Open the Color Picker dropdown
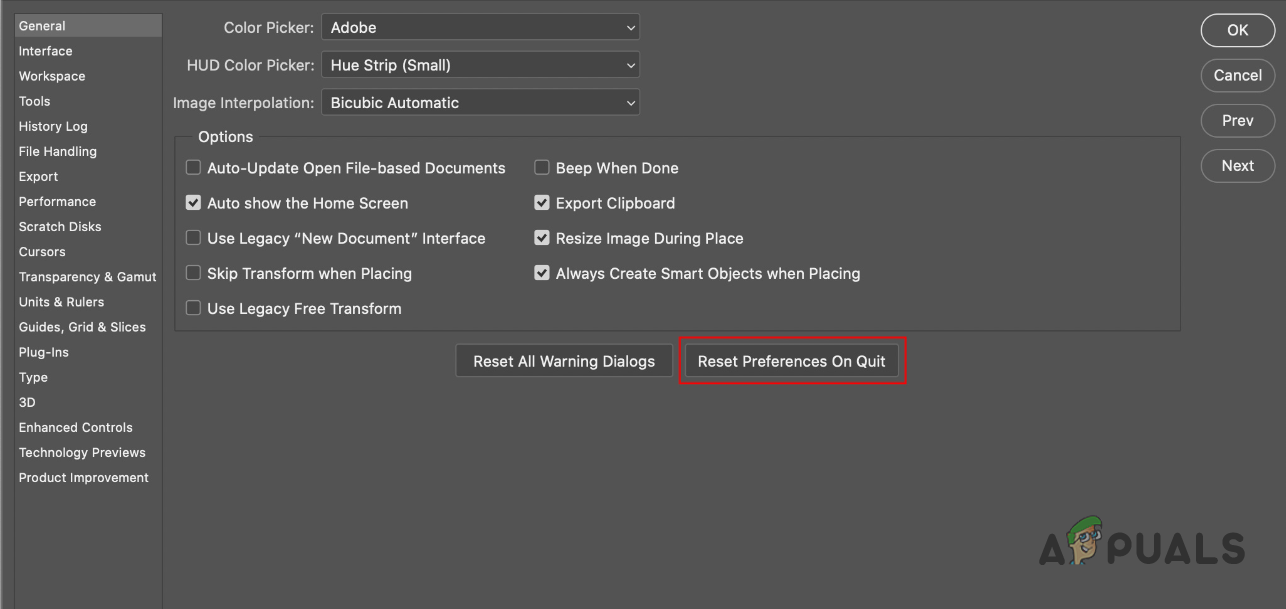This screenshot has height=609, width=1286. 480,27
